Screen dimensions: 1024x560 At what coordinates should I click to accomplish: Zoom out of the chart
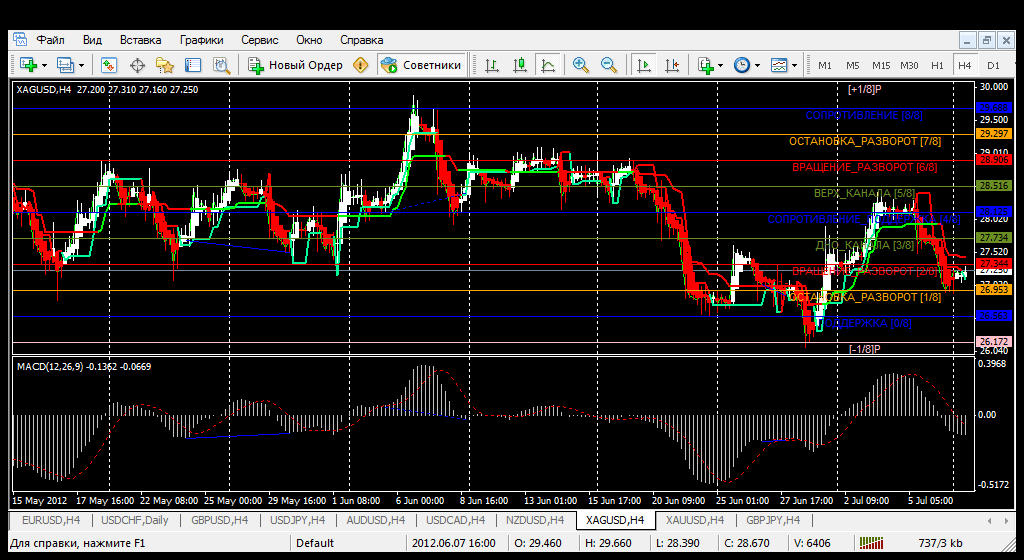pos(608,65)
